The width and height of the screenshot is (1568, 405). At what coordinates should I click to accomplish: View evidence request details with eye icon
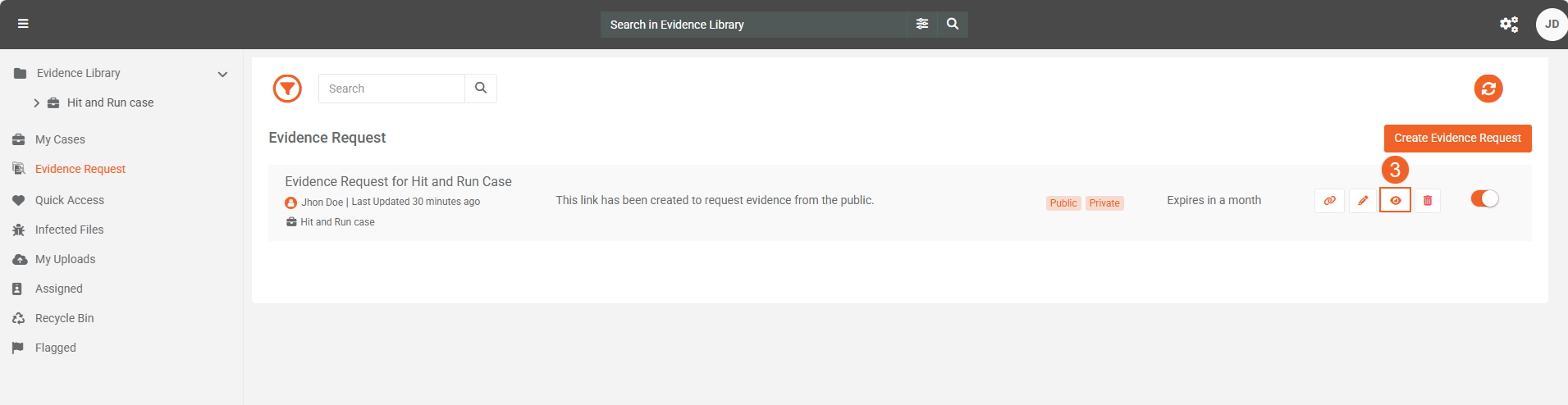point(1395,201)
